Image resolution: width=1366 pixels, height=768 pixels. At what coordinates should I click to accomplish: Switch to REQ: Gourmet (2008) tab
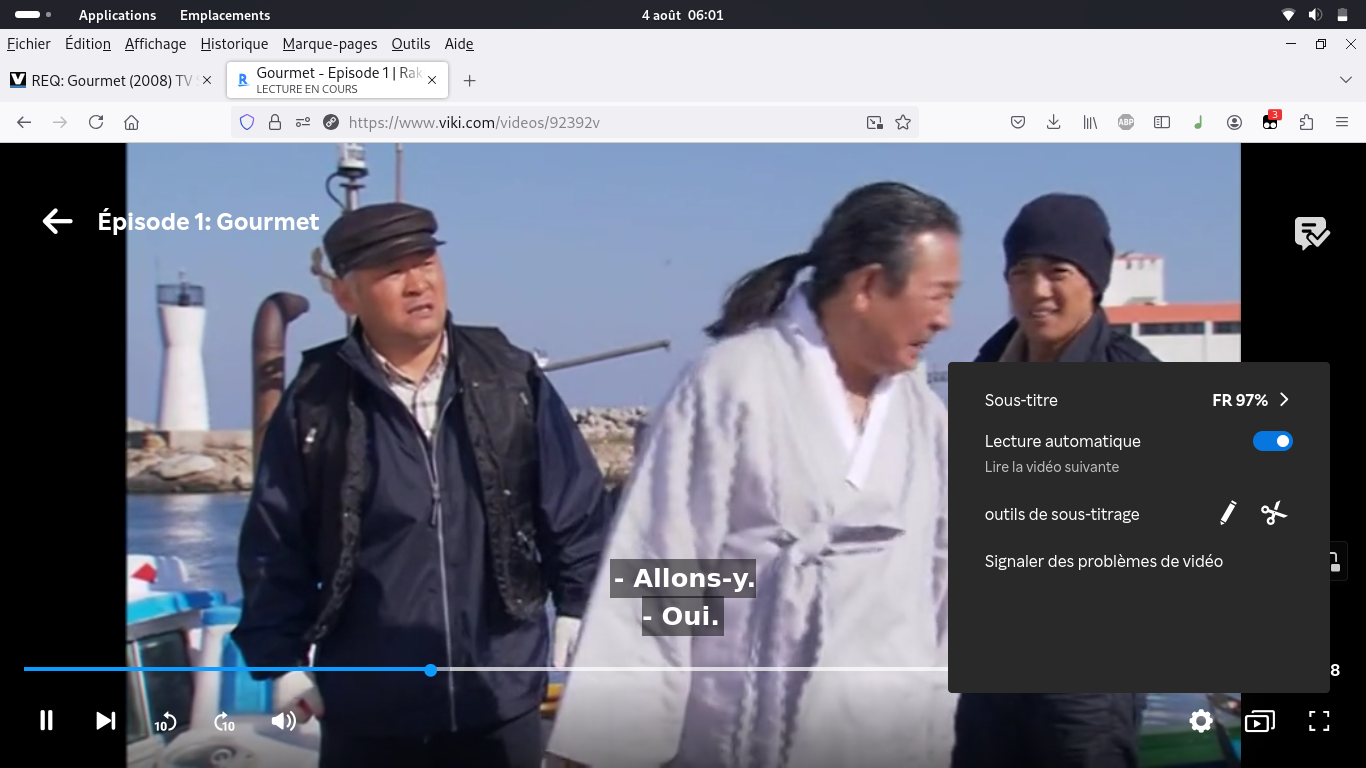click(111, 80)
